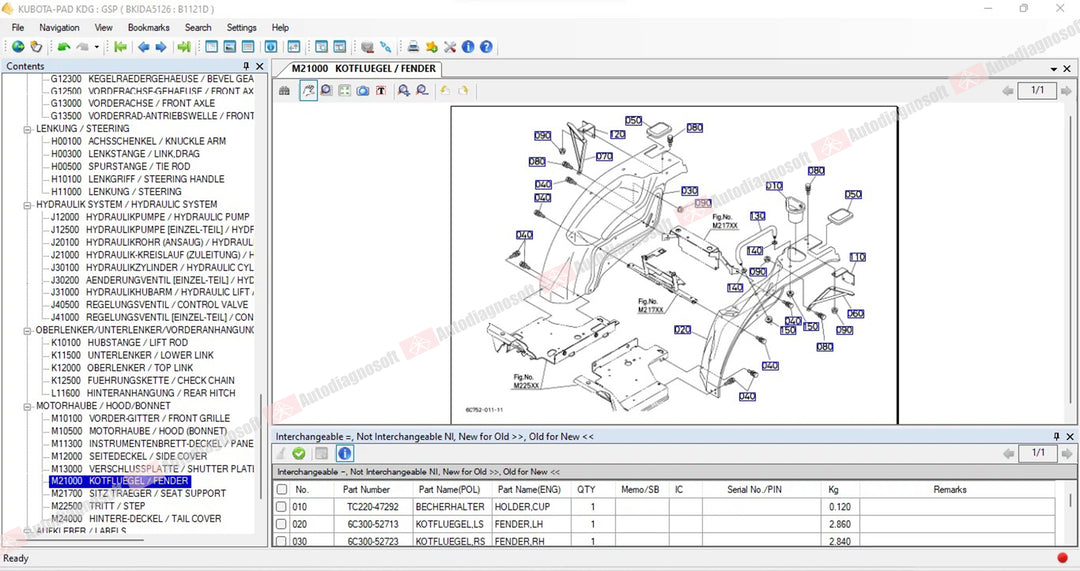Click part number TC220-47292 cell
Viewport: 1080px width, 571px height.
[373, 507]
